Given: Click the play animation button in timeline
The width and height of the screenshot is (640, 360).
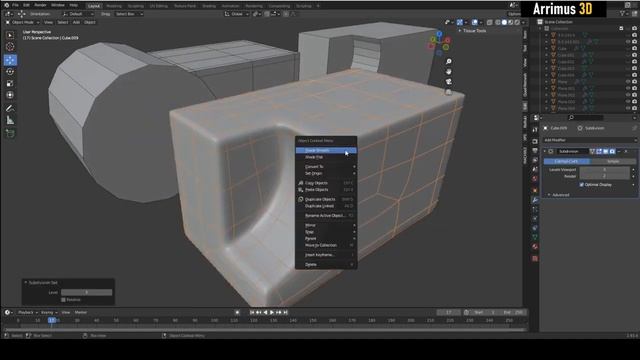Looking at the screenshot, I should click(x=272, y=312).
